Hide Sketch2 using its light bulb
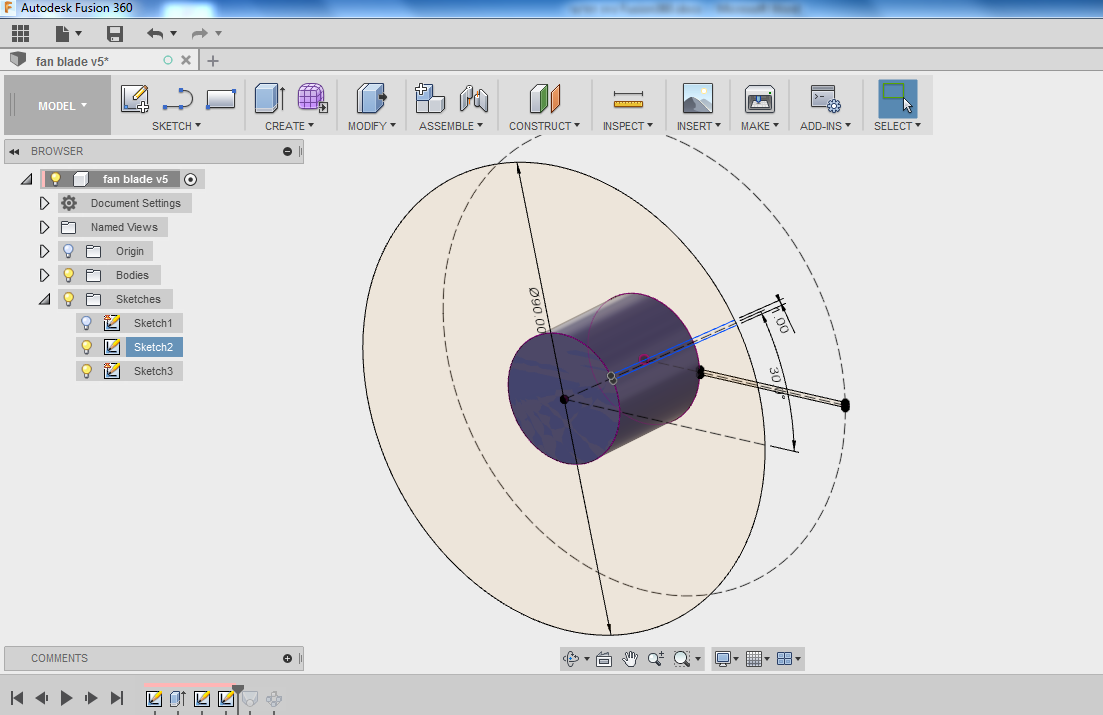Image resolution: width=1103 pixels, height=715 pixels. coord(87,347)
